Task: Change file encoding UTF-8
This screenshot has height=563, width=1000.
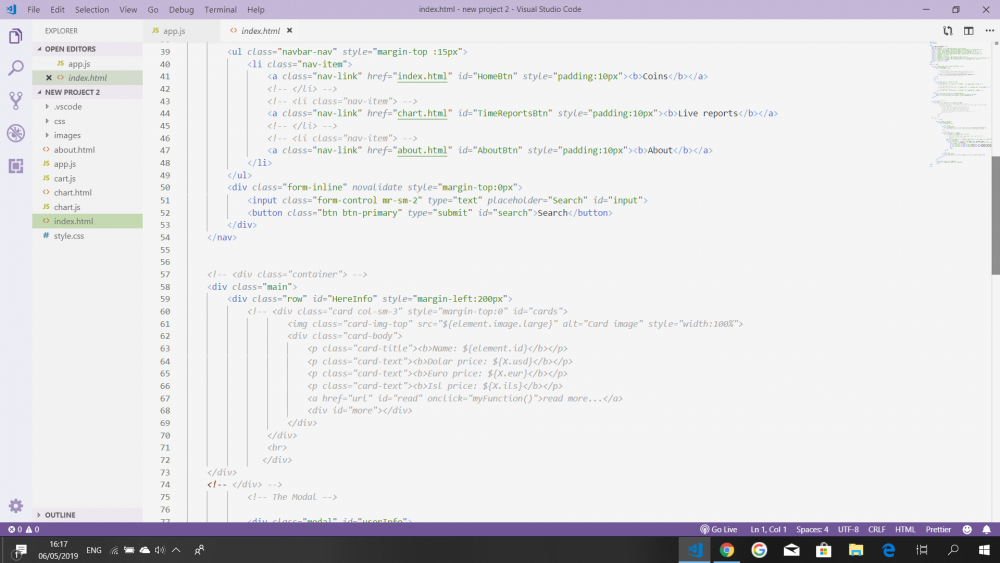Action: [848, 530]
